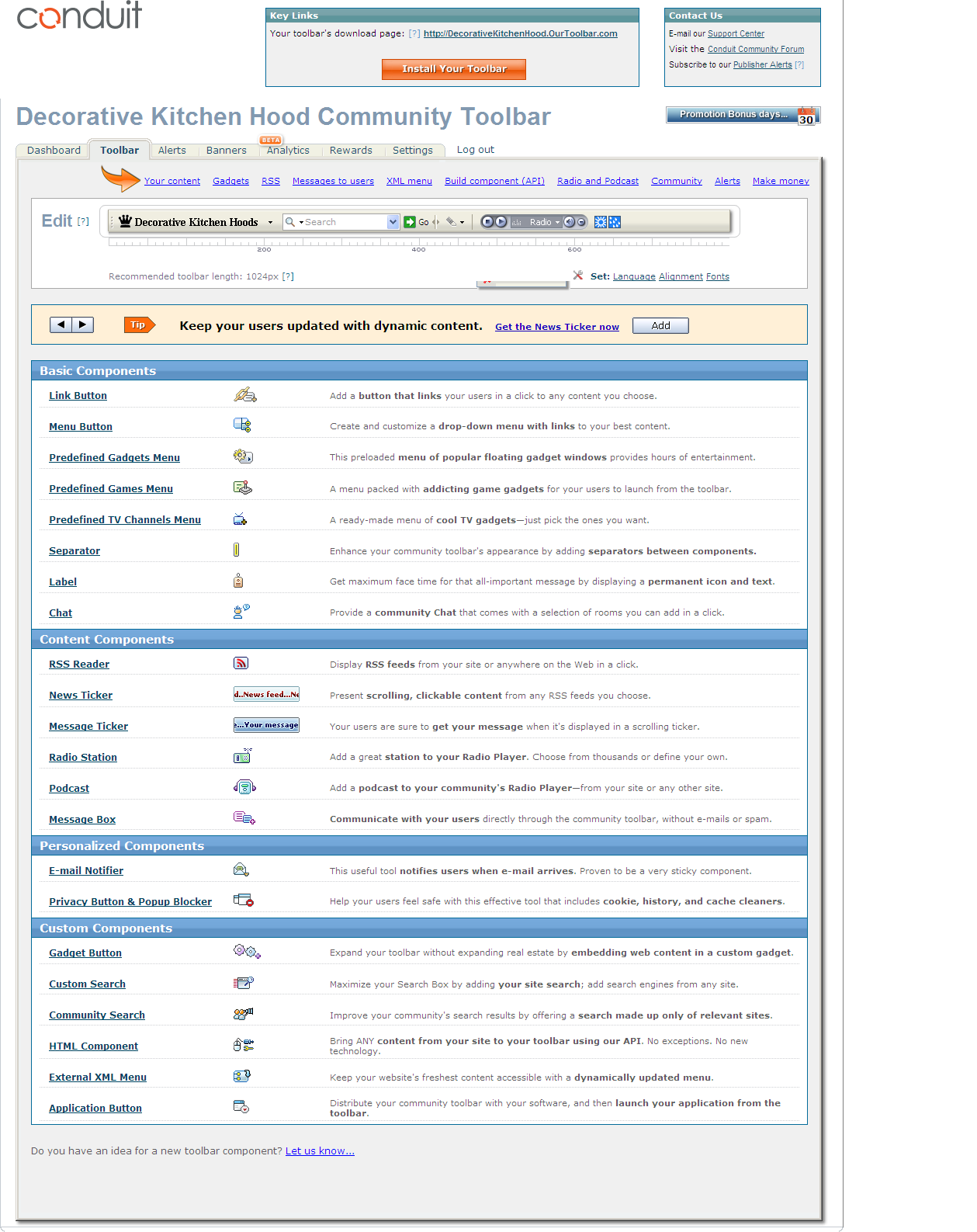Open the Conduit Community Forum link
This screenshot has width=977, height=1232.
coord(756,50)
